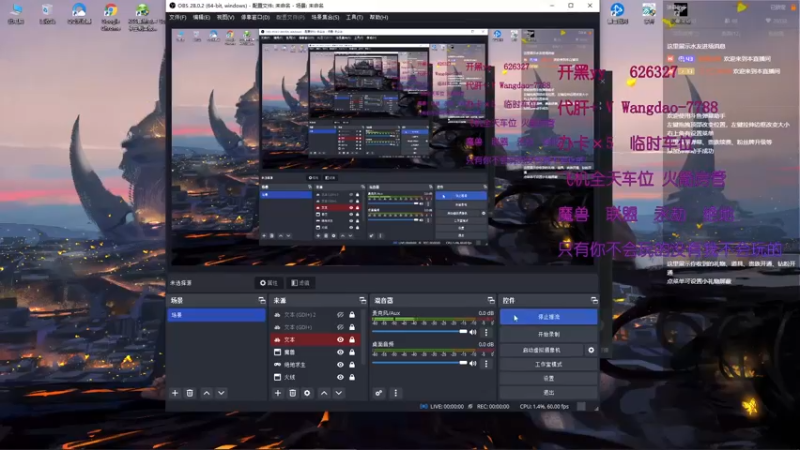This screenshot has width=800, height=450.
Task: Open source properties gear icon in 来源 panel toolbar
Action: tap(307, 393)
